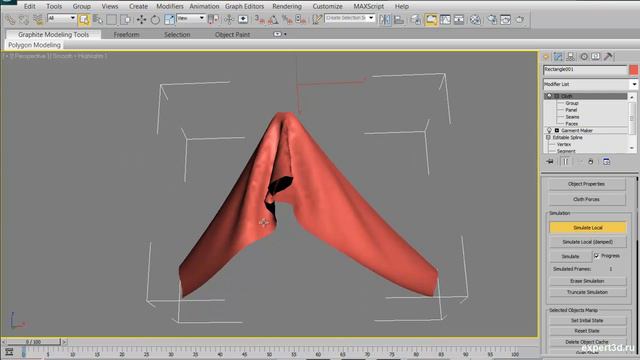The height and width of the screenshot is (360, 640).
Task: Click the Erase Simulation button
Action: 588,281
